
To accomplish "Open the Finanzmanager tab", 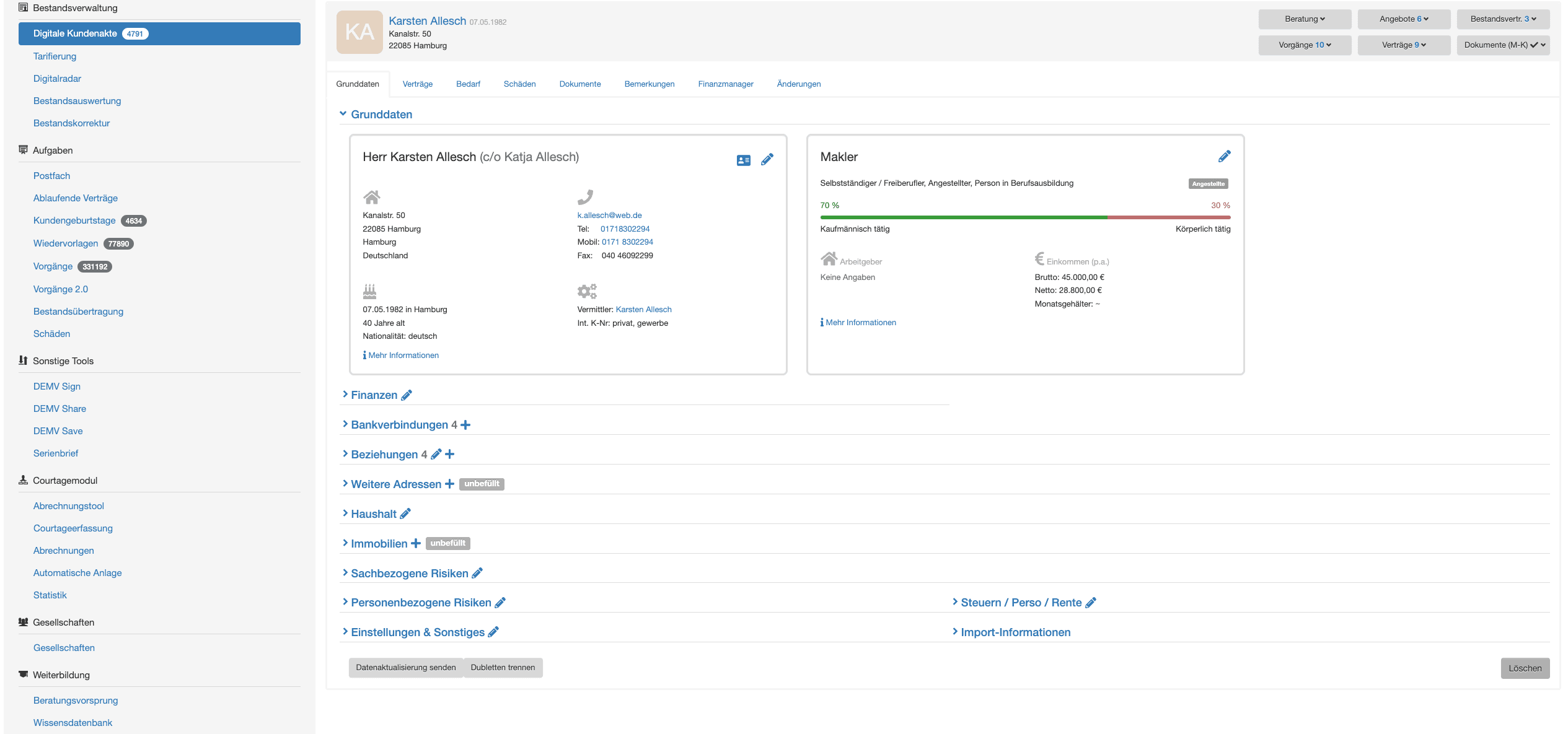I will pos(725,84).
